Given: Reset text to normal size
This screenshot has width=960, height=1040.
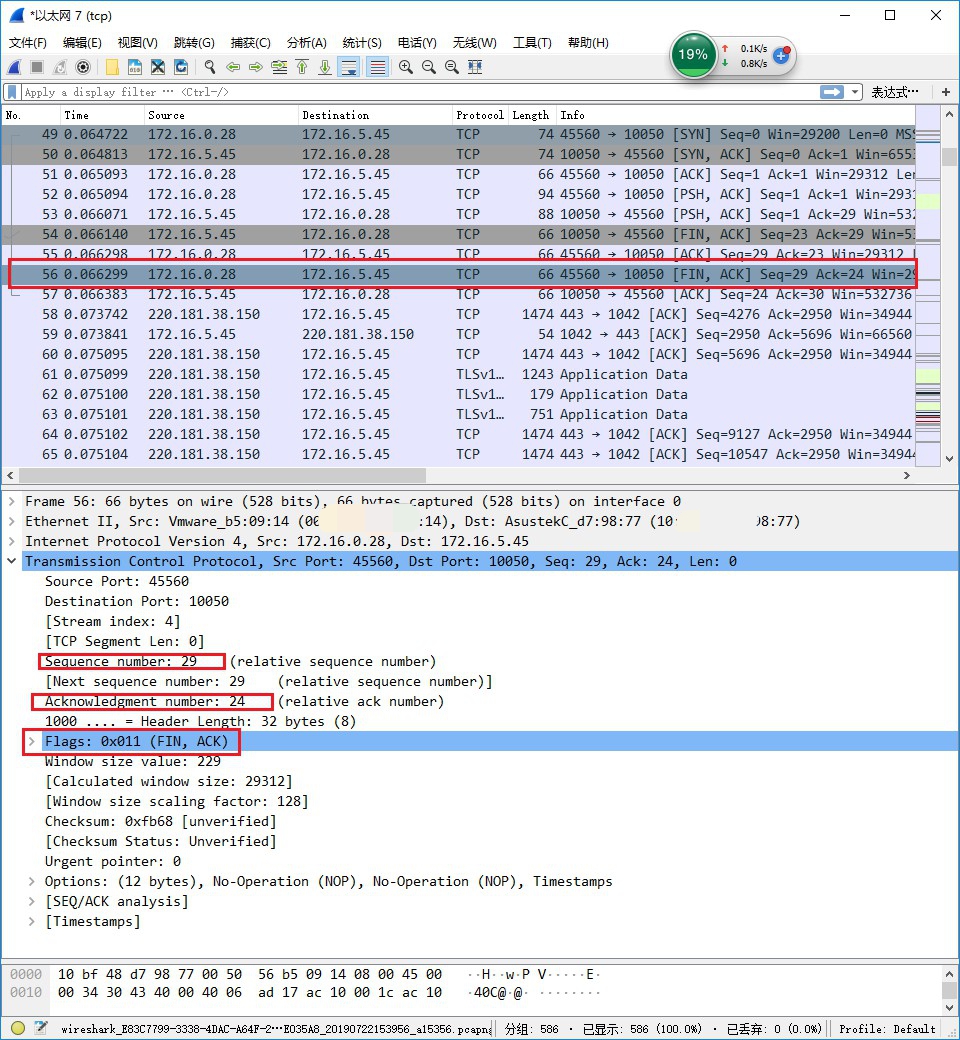Looking at the screenshot, I should point(452,67).
